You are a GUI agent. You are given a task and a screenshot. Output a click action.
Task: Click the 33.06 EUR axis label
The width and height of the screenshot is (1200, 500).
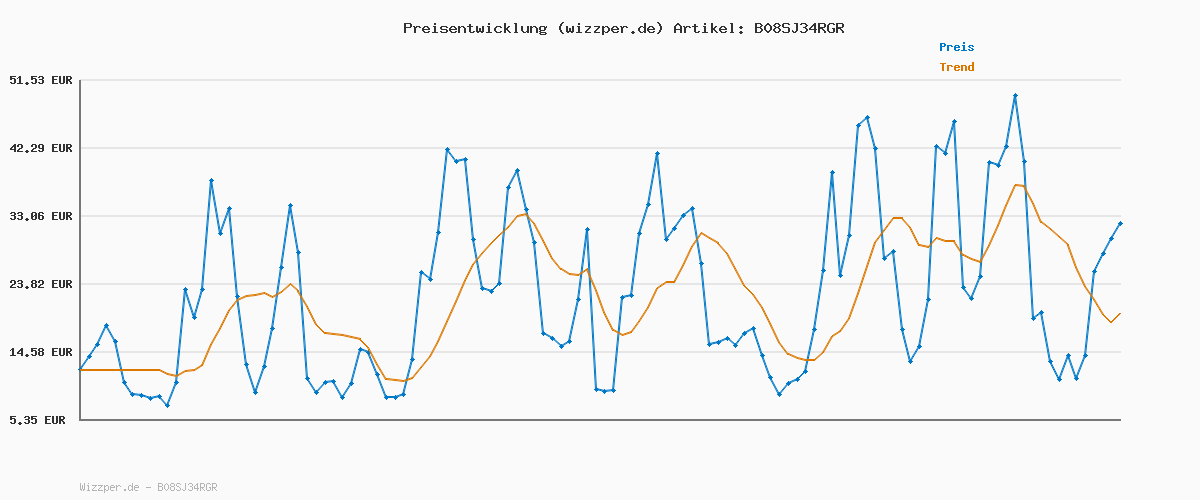coord(41,216)
